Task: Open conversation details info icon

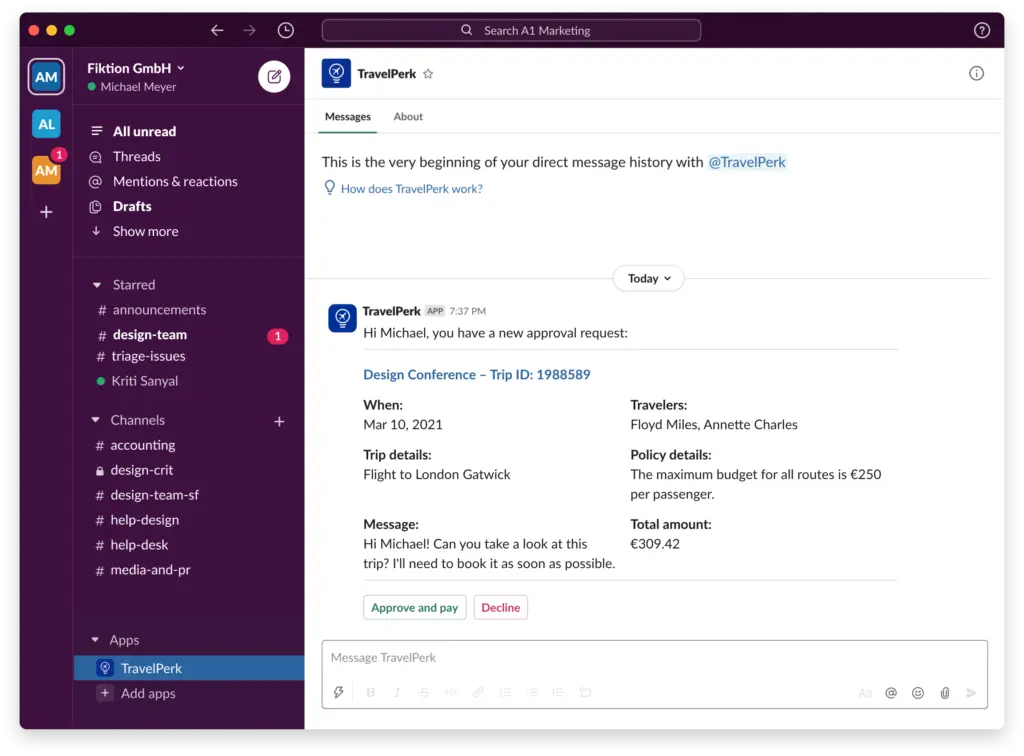Action: [x=976, y=73]
